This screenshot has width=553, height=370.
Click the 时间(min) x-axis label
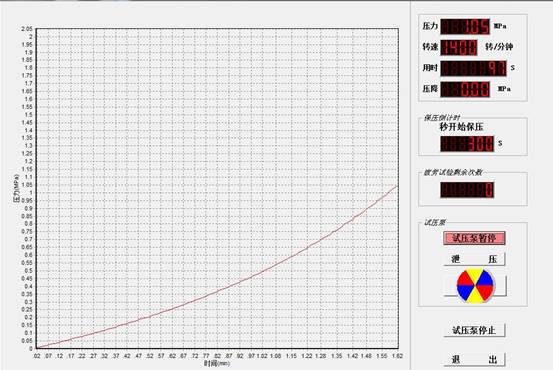(217, 363)
